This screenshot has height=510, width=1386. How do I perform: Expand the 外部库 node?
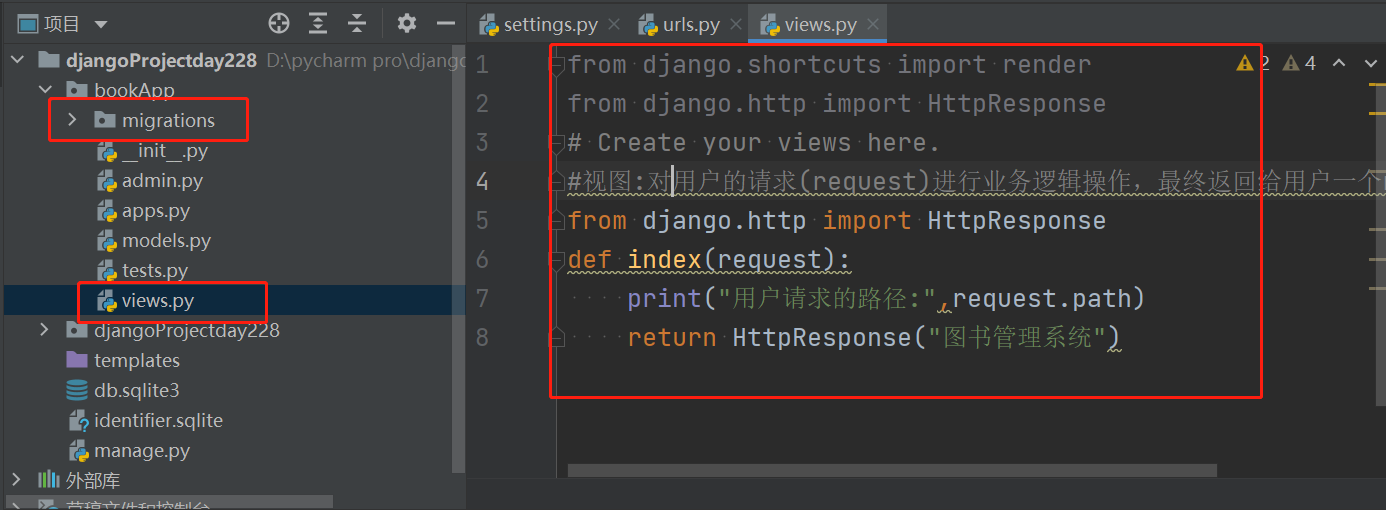tap(16, 480)
